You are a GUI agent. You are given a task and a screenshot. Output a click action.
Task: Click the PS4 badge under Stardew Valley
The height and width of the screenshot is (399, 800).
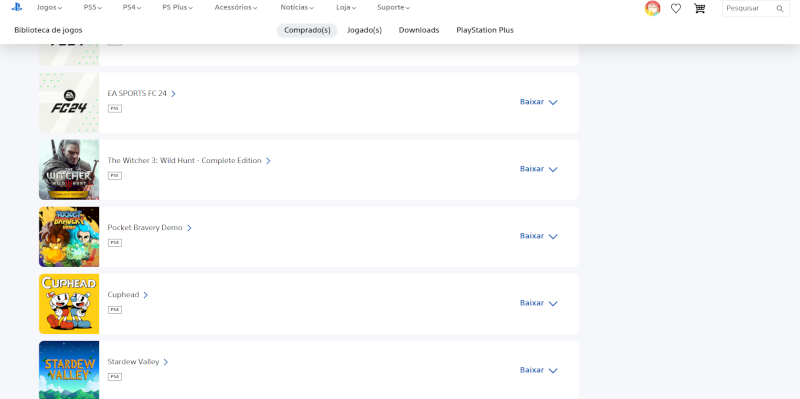[x=115, y=377]
